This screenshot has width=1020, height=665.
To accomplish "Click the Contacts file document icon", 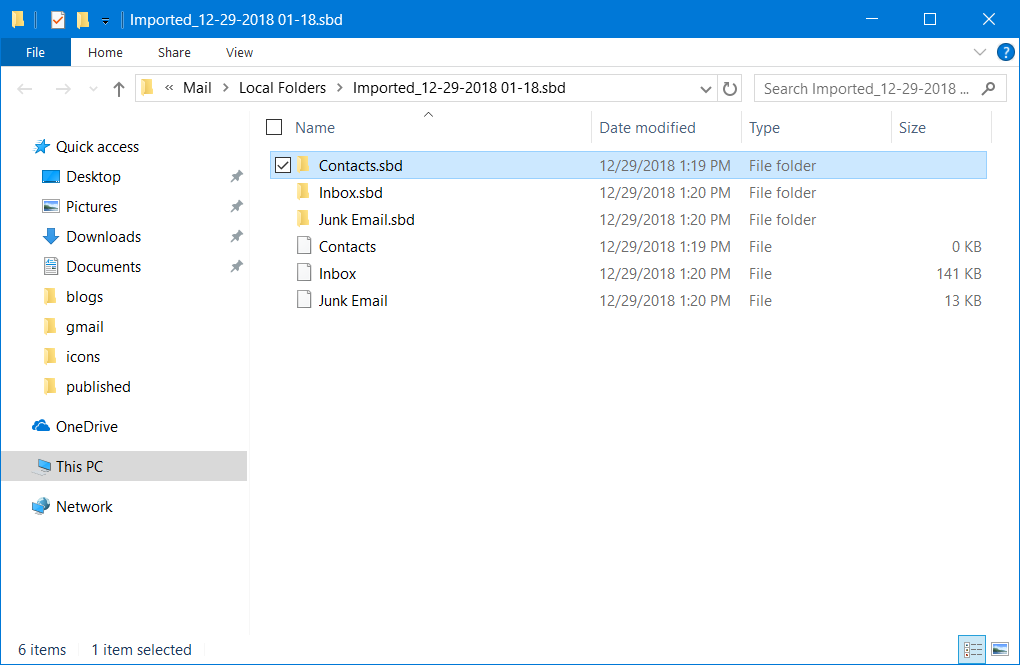I will [x=304, y=245].
